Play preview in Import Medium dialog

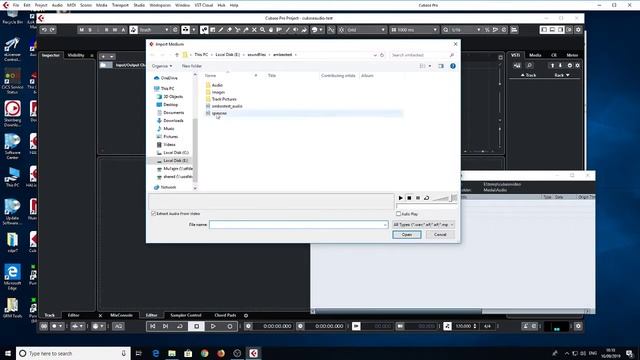point(400,198)
